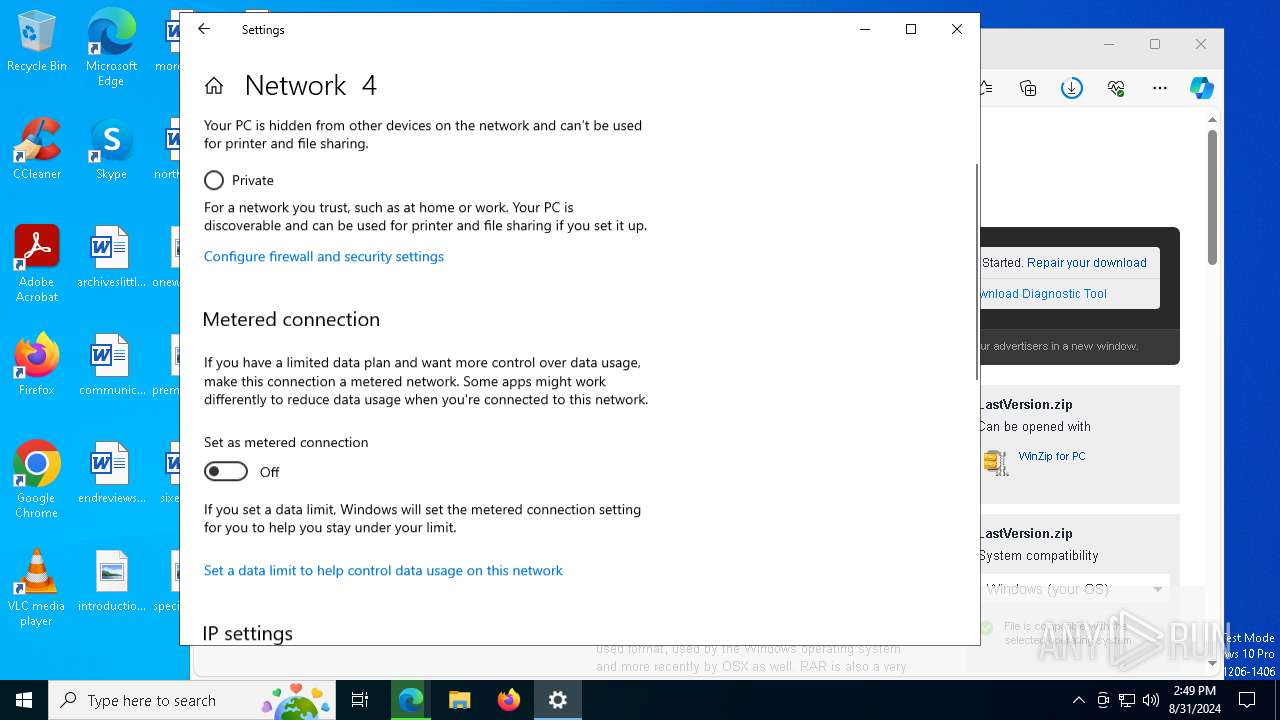The height and width of the screenshot is (720, 1280).
Task: Open Task View on taskbar
Action: pos(360,700)
